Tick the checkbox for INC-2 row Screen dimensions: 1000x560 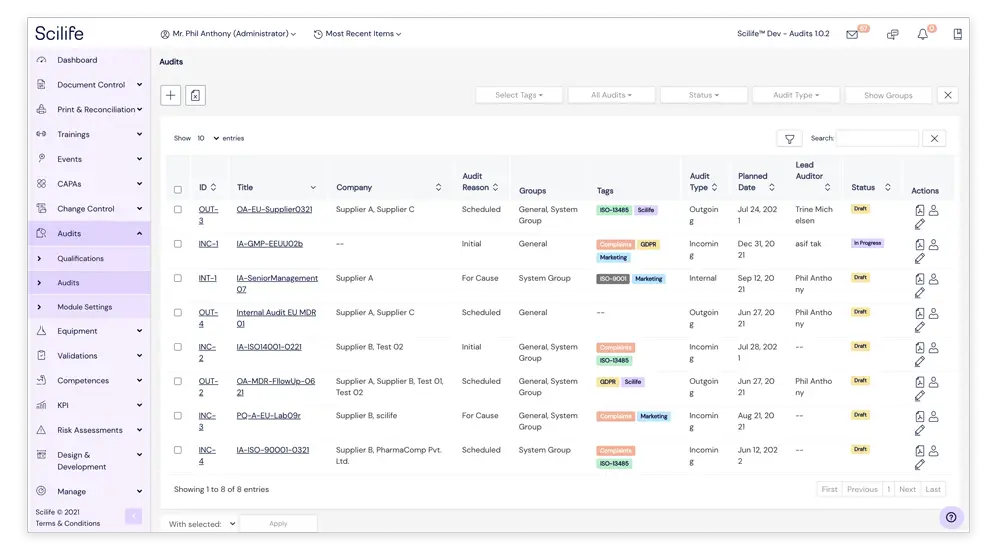tap(178, 347)
